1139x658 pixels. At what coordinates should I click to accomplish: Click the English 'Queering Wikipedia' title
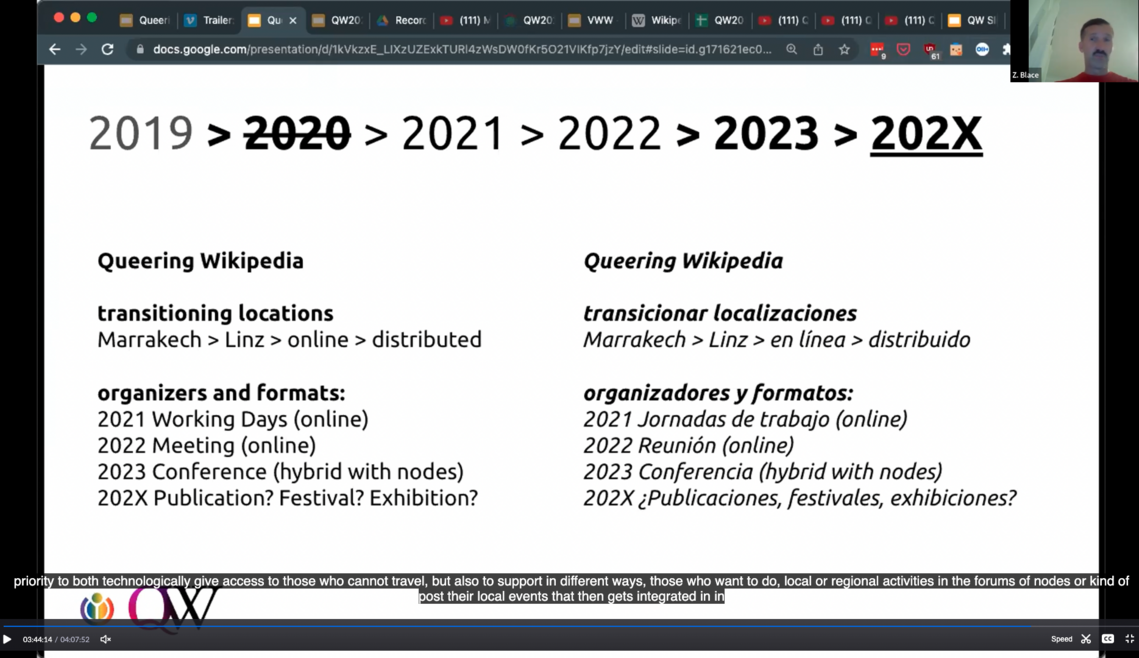tap(200, 261)
